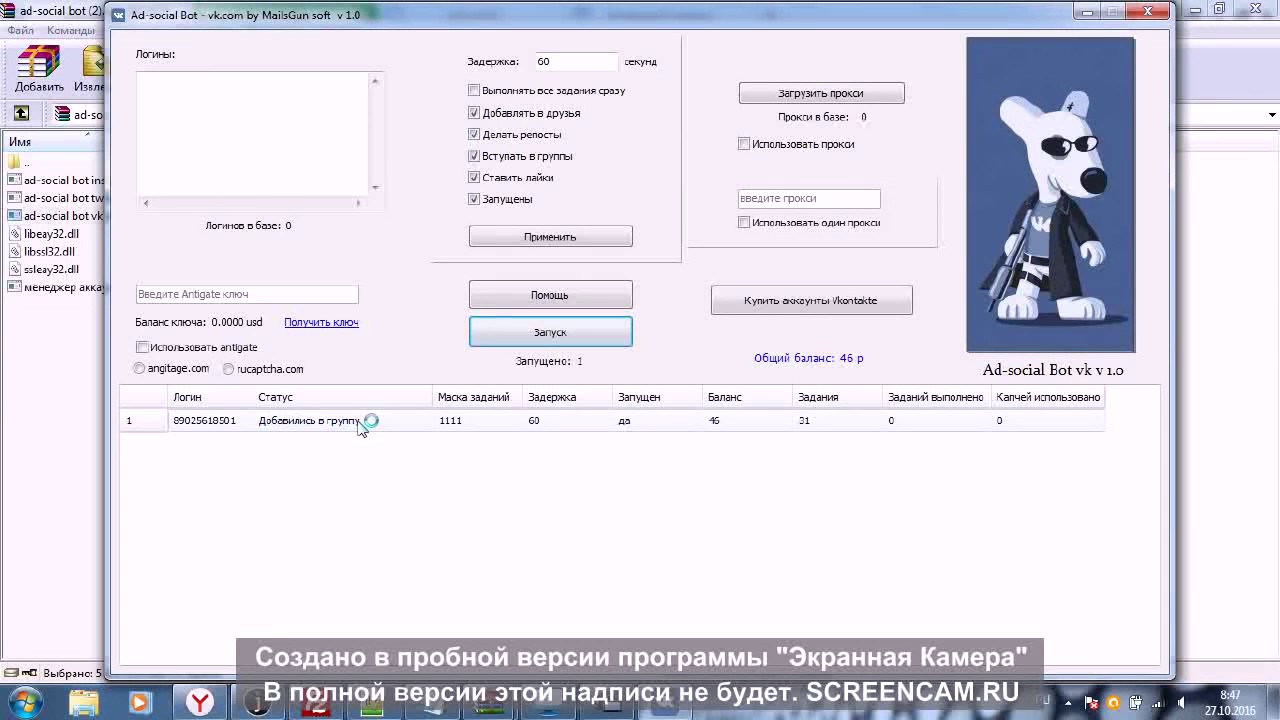Click the logins box scroll-down arrow

coord(376,187)
